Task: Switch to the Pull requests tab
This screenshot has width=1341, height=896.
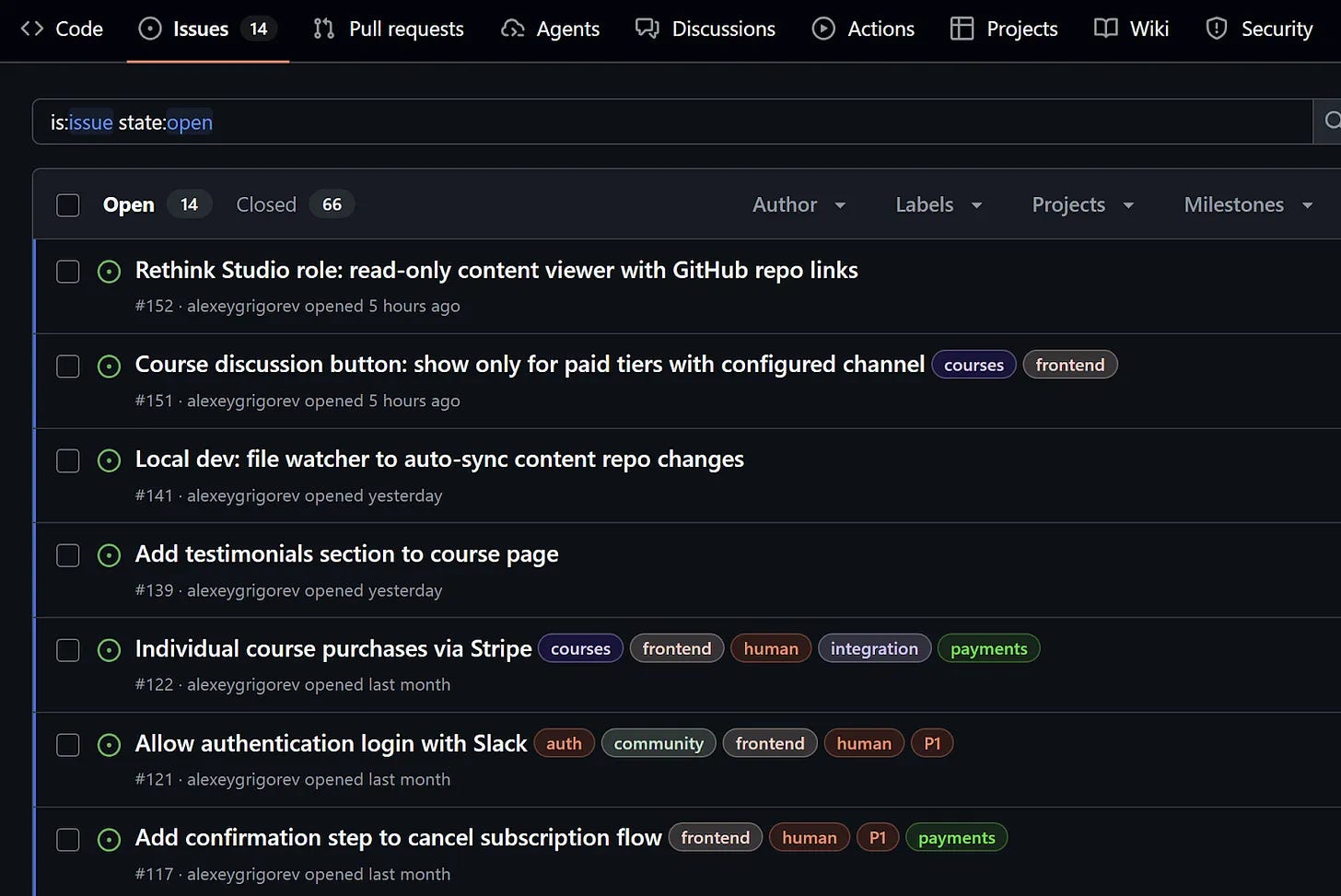Action: point(389,29)
